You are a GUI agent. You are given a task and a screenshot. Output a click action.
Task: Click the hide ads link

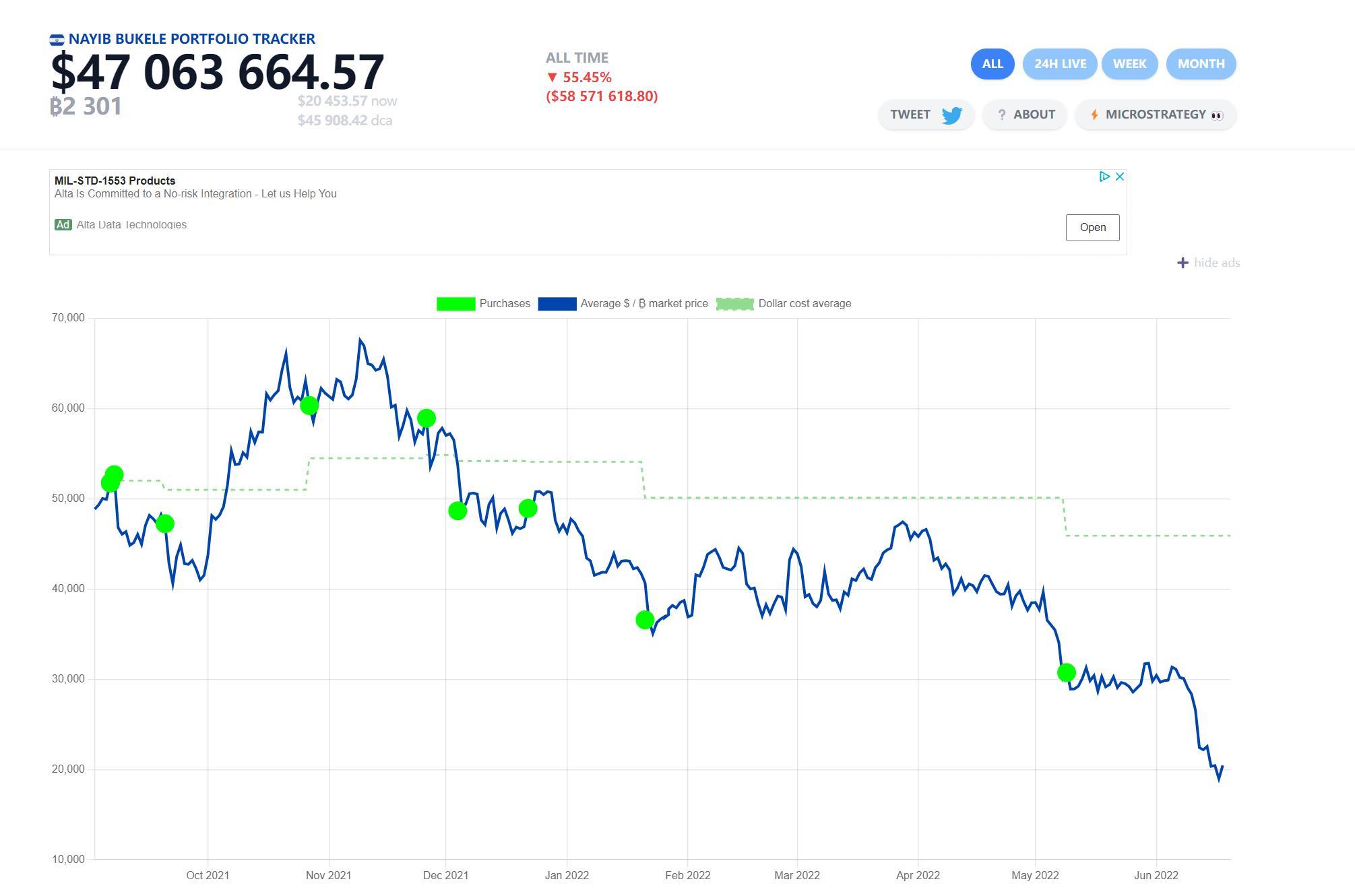pos(1216,263)
